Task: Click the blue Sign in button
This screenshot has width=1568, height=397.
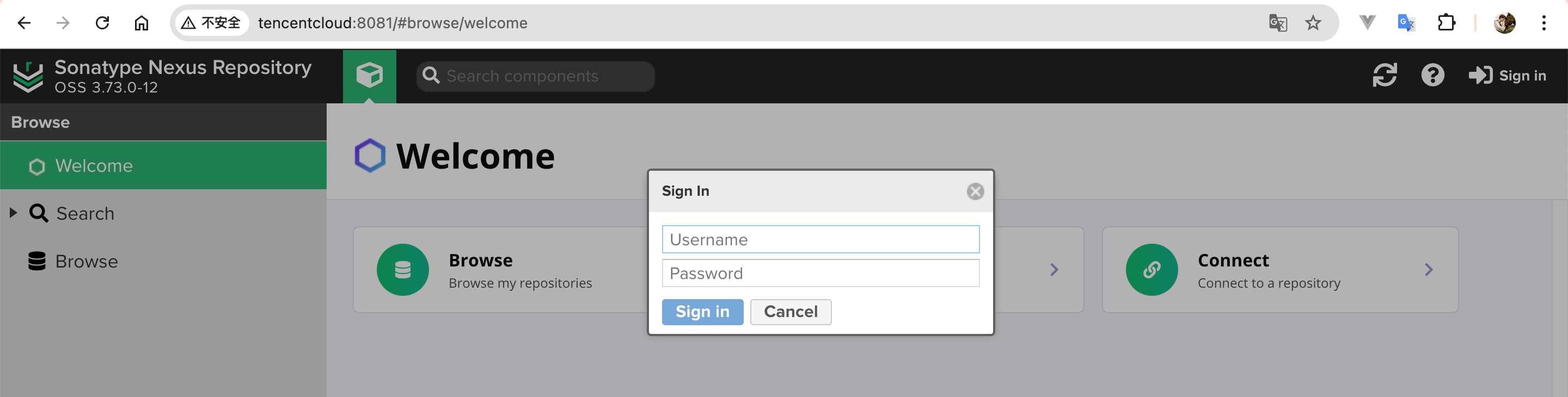Action: (702, 312)
